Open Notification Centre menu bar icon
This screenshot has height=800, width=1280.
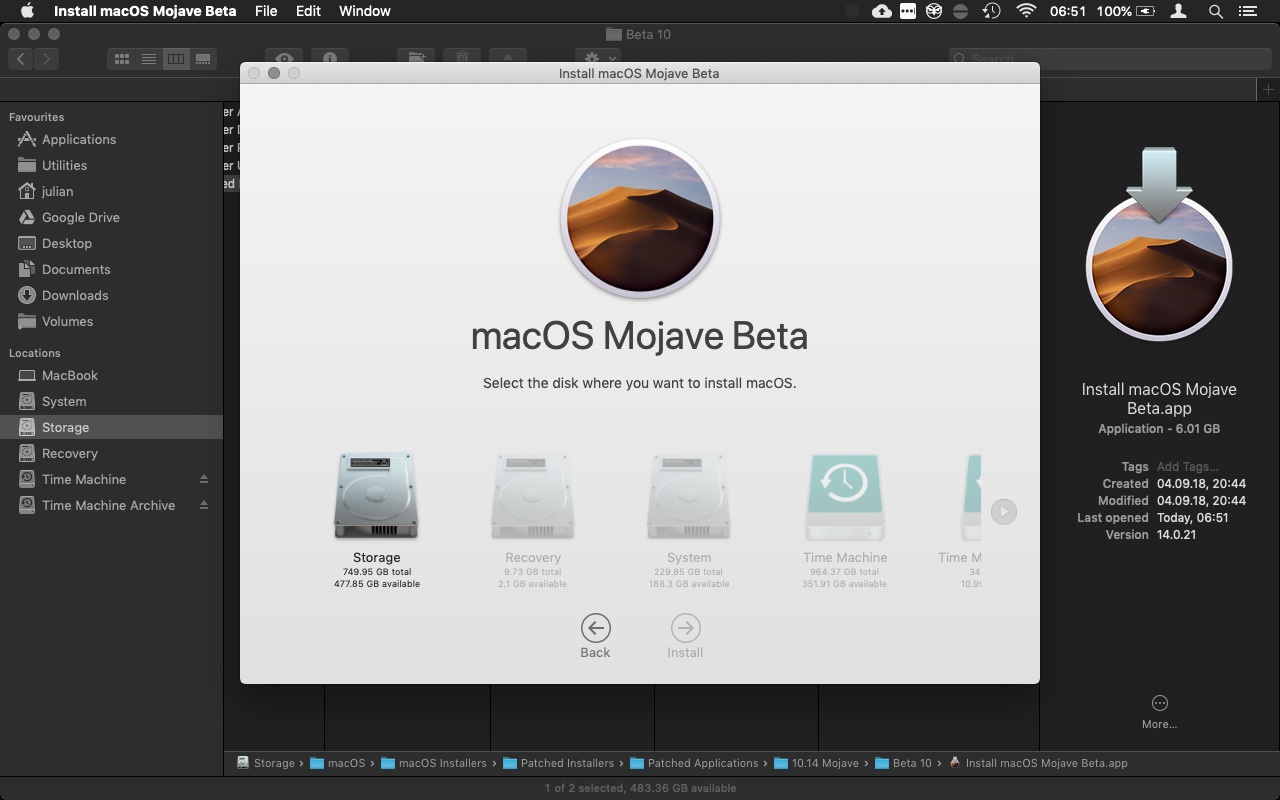(x=1247, y=11)
